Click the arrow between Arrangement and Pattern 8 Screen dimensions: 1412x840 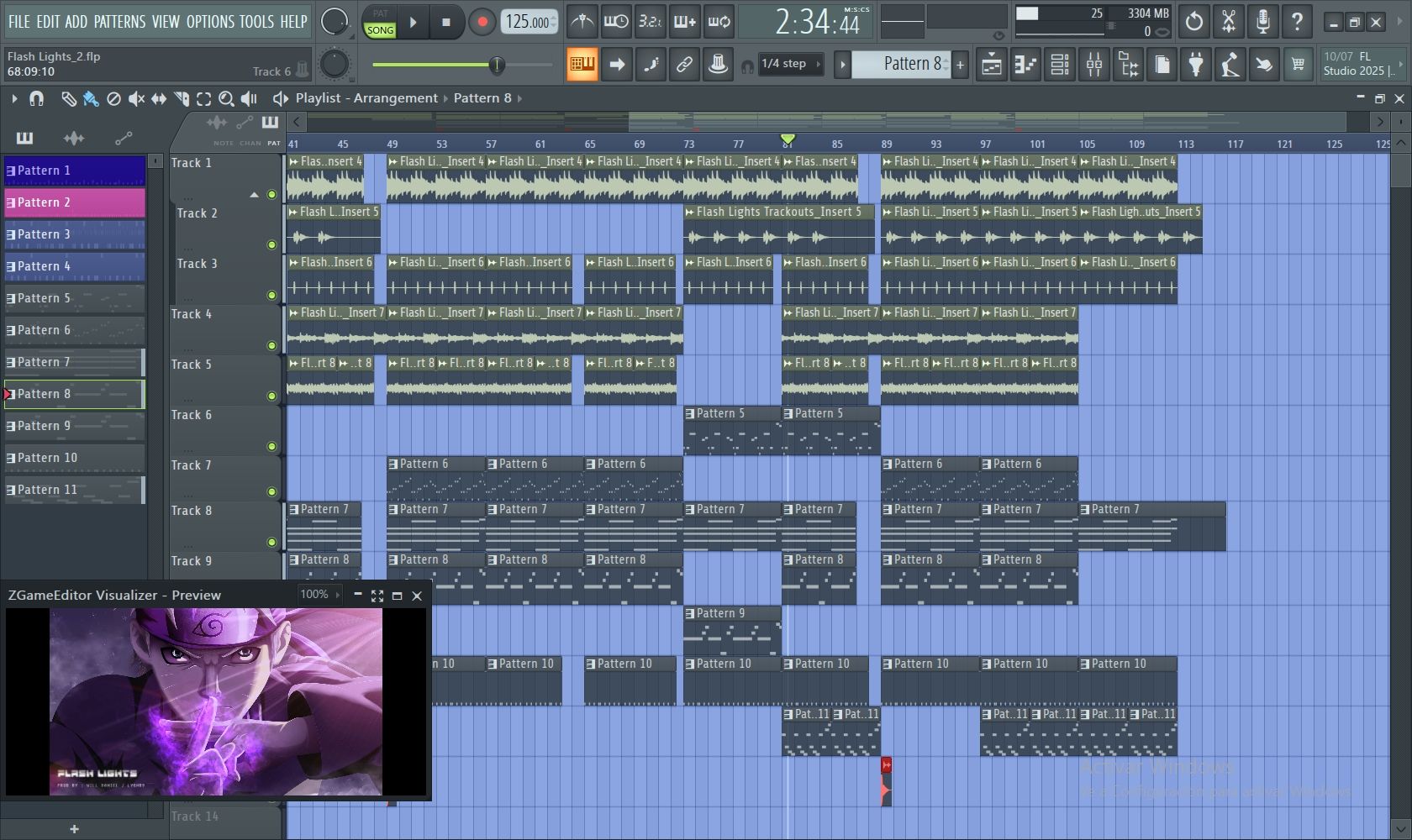[445, 98]
